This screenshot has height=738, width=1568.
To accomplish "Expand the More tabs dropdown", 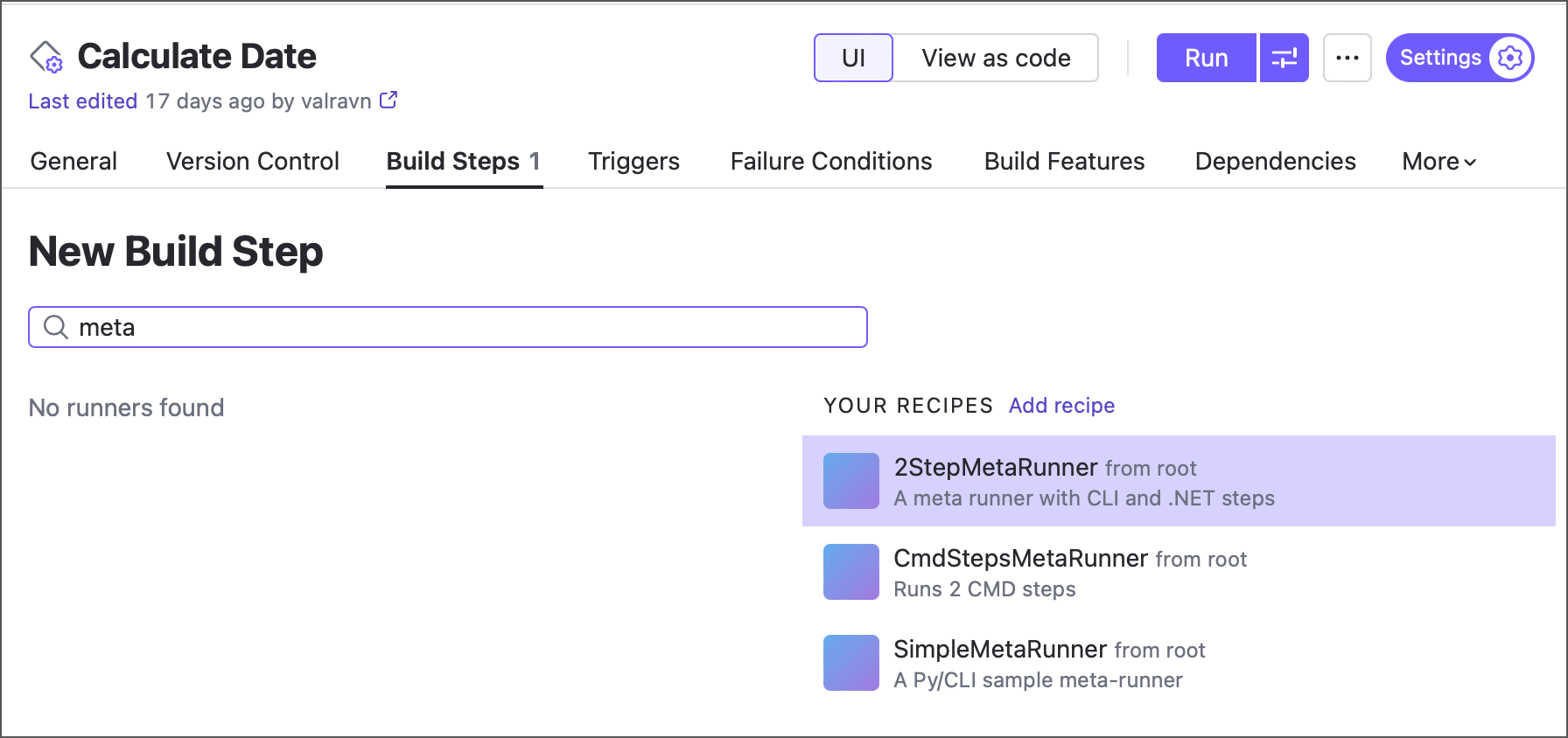I will point(1437,161).
